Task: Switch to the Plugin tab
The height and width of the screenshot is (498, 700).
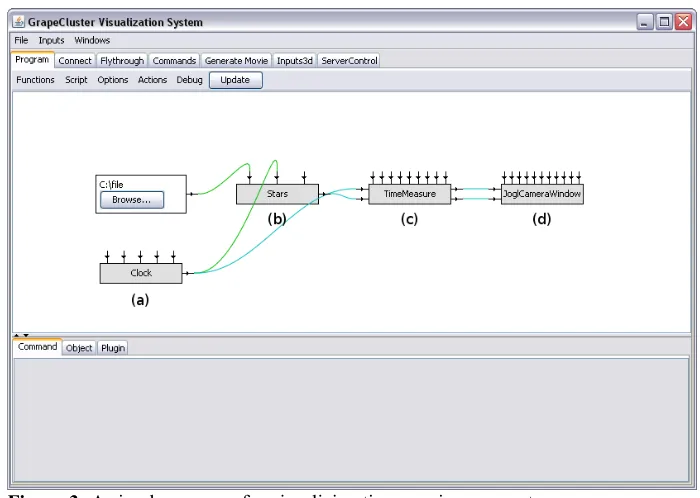Action: click(x=113, y=348)
